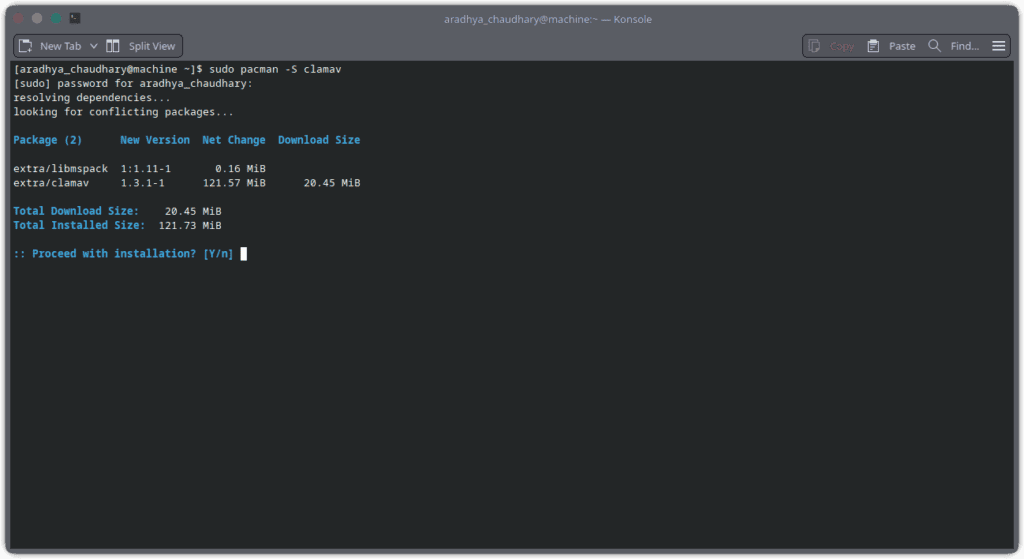Click 'extra/clamav' package name
This screenshot has height=559, width=1024.
pos(51,184)
